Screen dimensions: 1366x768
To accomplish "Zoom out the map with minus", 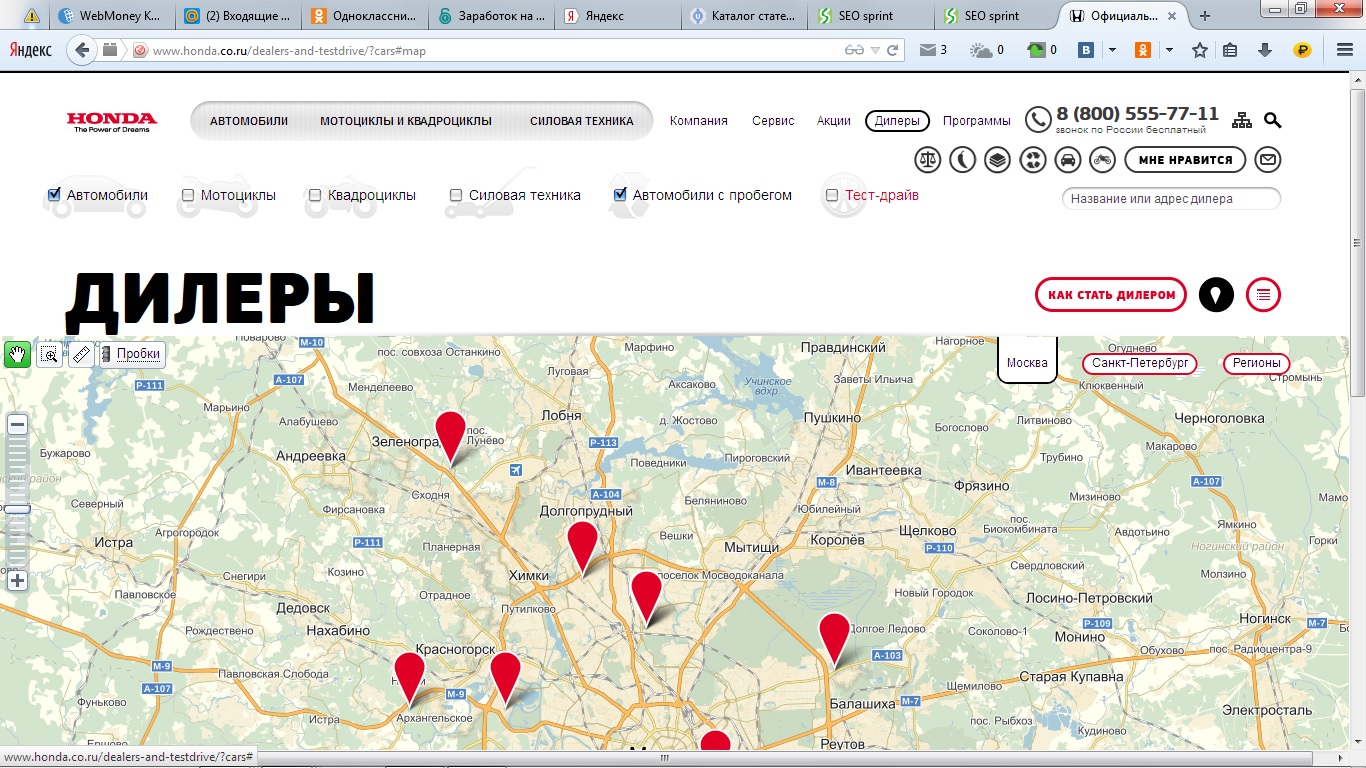I will (x=17, y=425).
